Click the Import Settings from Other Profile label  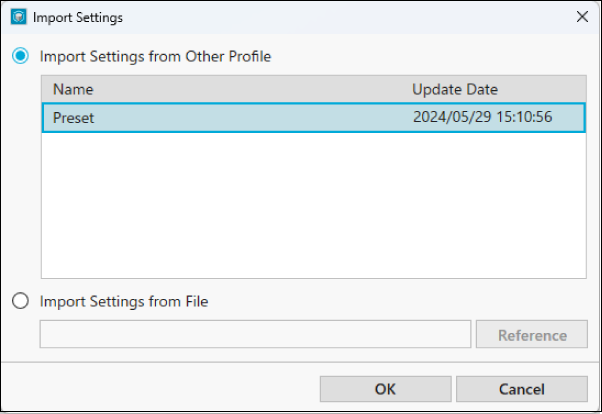point(155,56)
